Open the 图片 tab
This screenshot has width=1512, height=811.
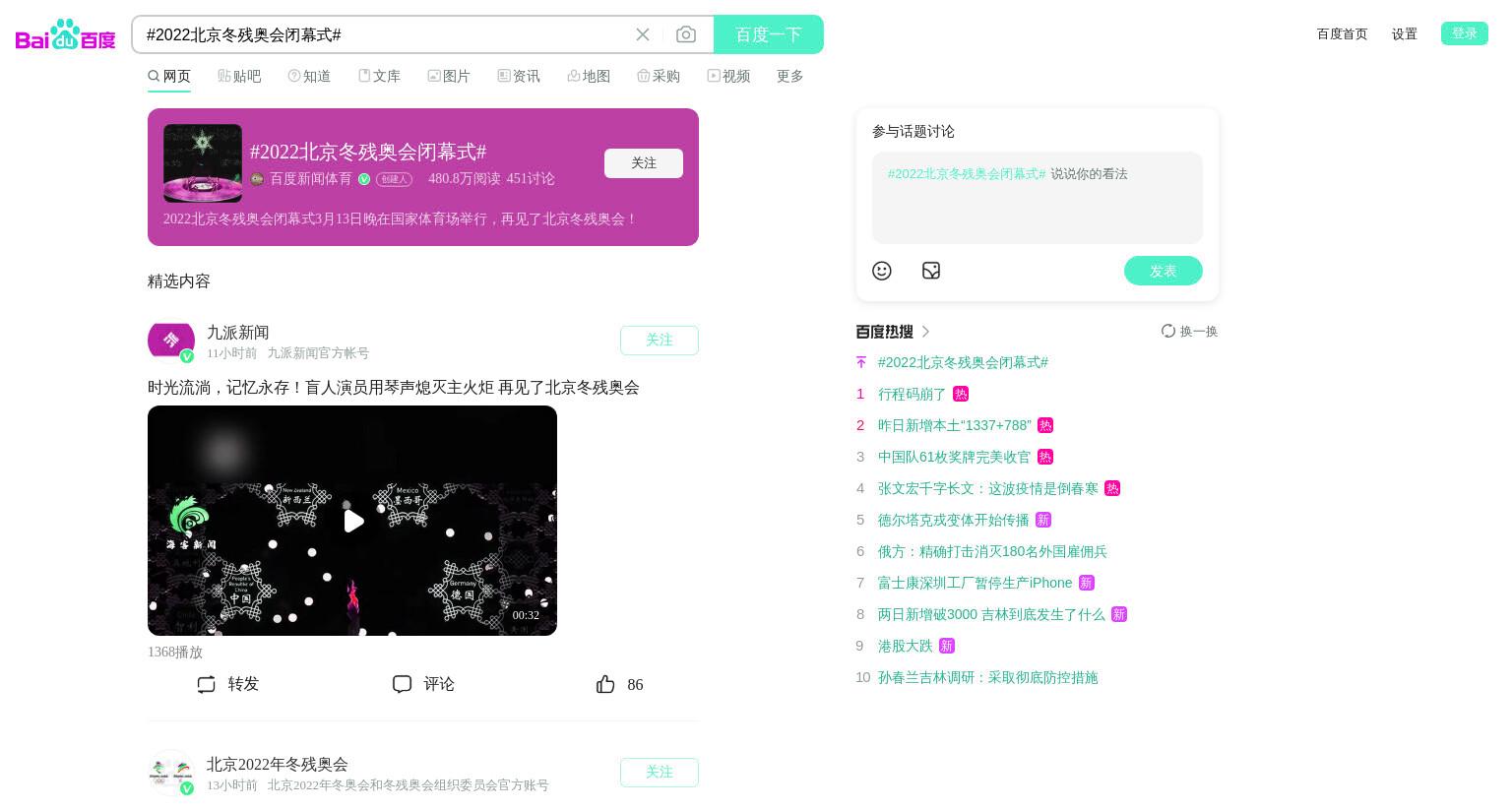[449, 76]
